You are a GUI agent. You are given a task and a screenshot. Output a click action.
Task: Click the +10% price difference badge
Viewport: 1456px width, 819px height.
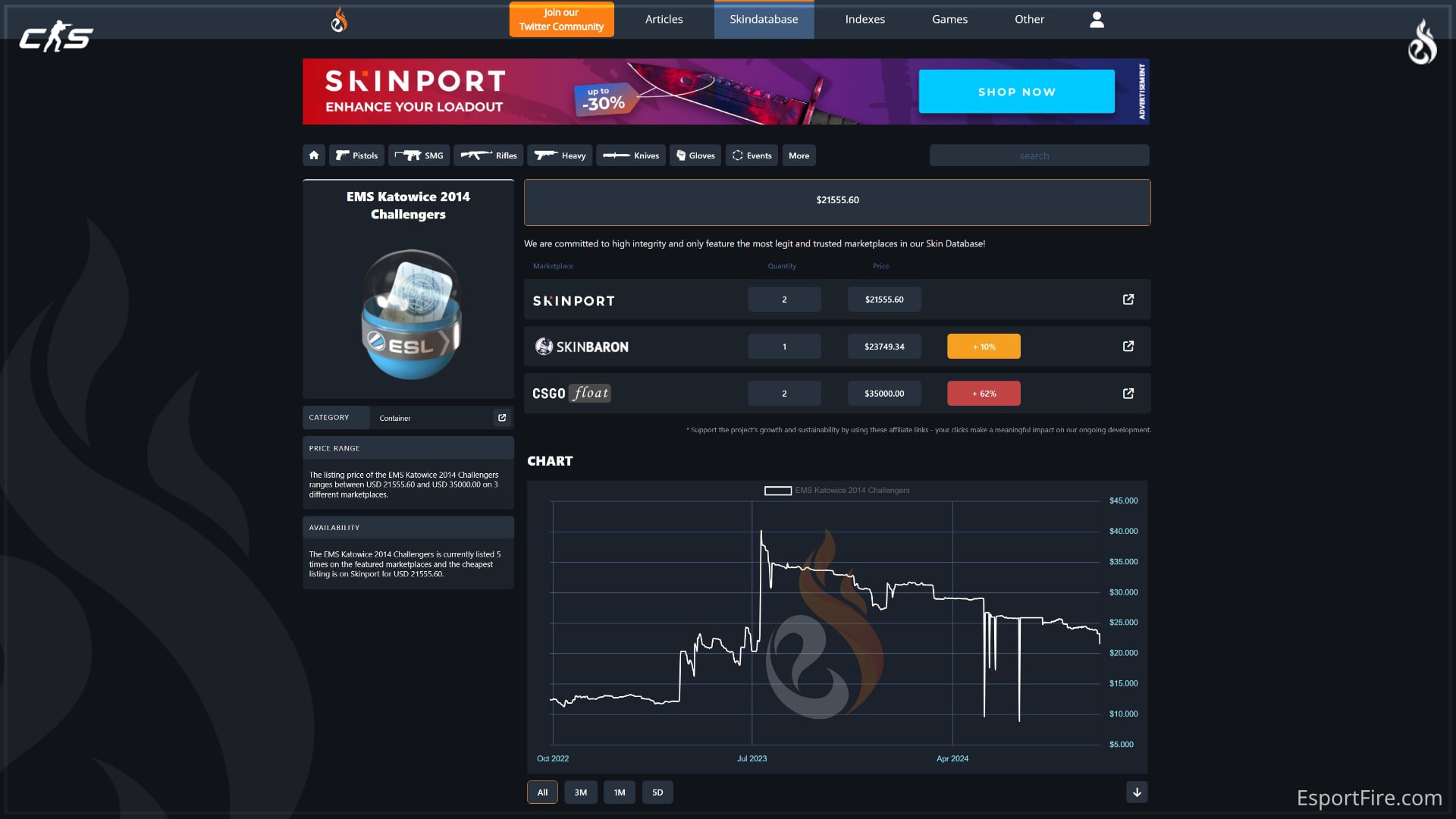[x=984, y=347]
